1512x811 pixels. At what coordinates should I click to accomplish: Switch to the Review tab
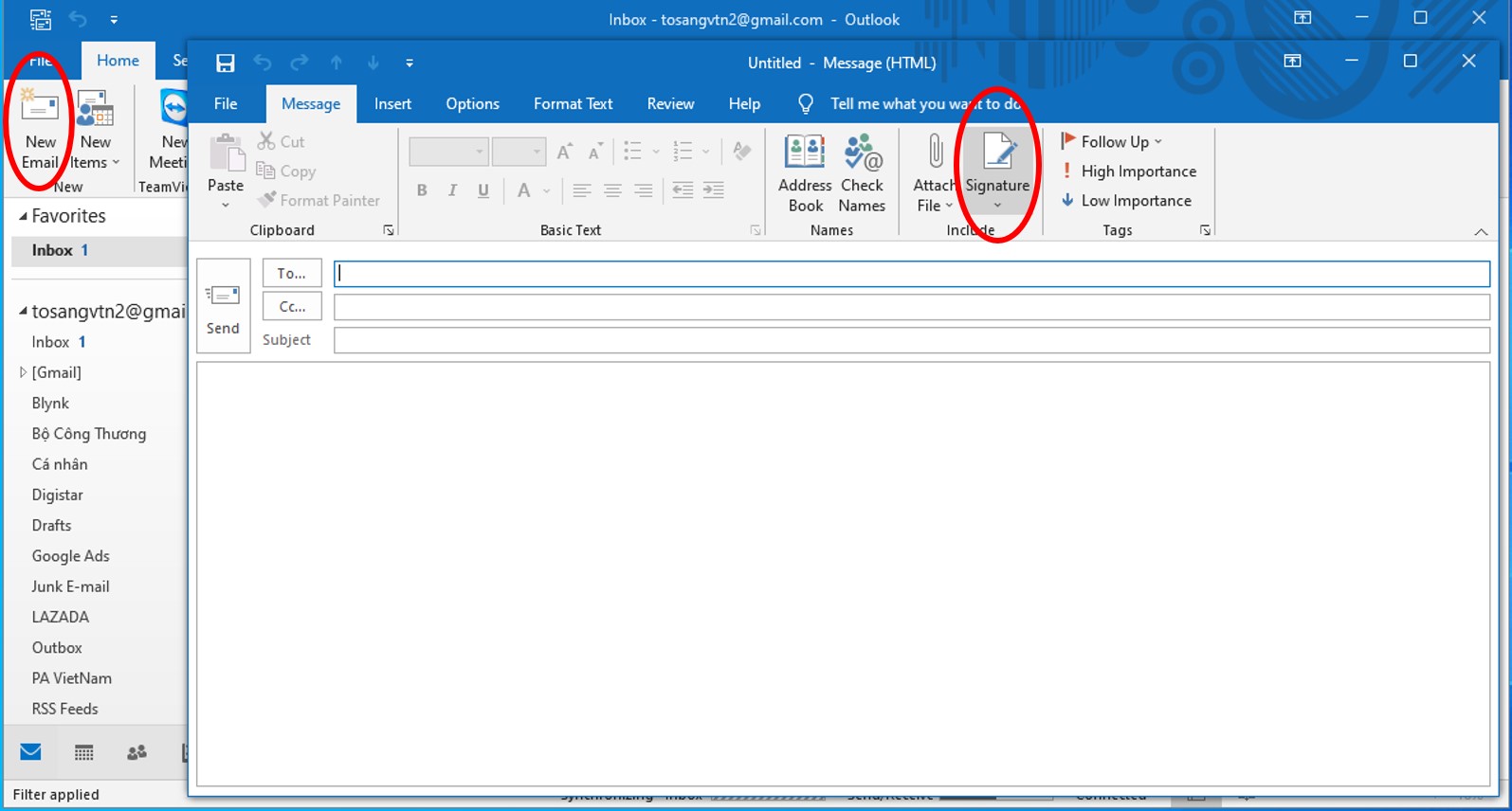[x=670, y=103]
